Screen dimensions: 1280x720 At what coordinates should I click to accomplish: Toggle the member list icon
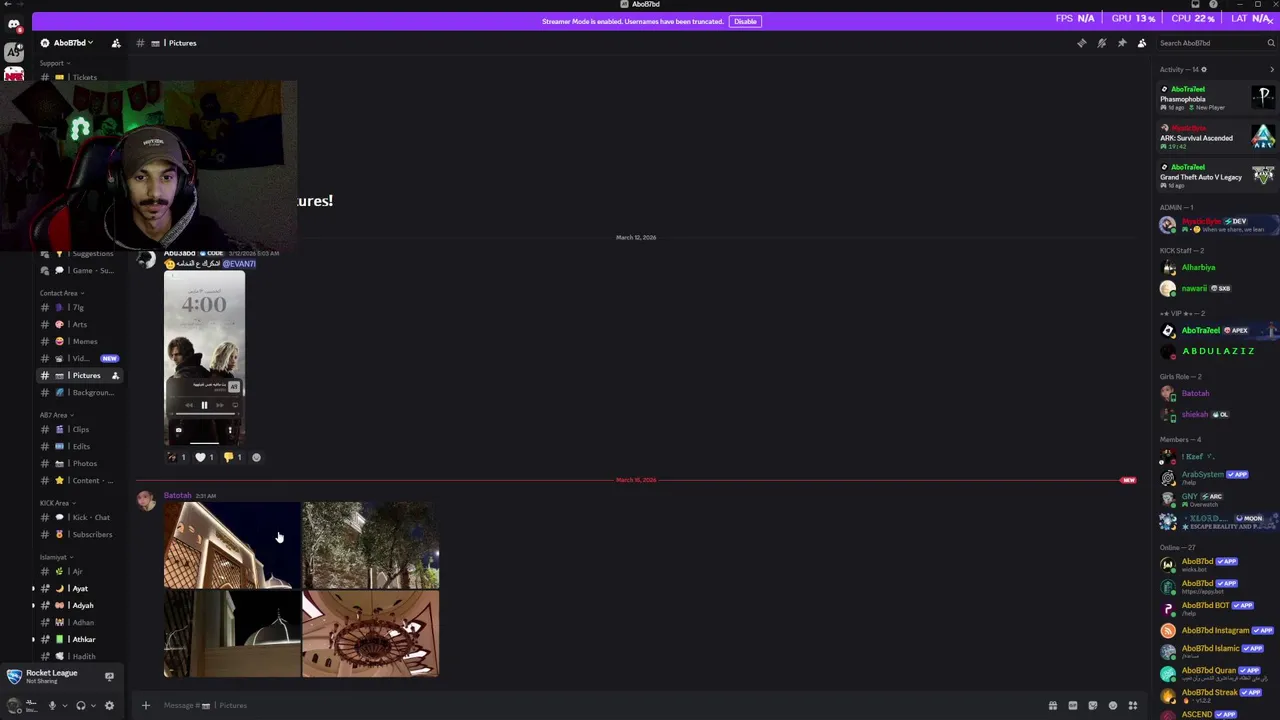1141,43
